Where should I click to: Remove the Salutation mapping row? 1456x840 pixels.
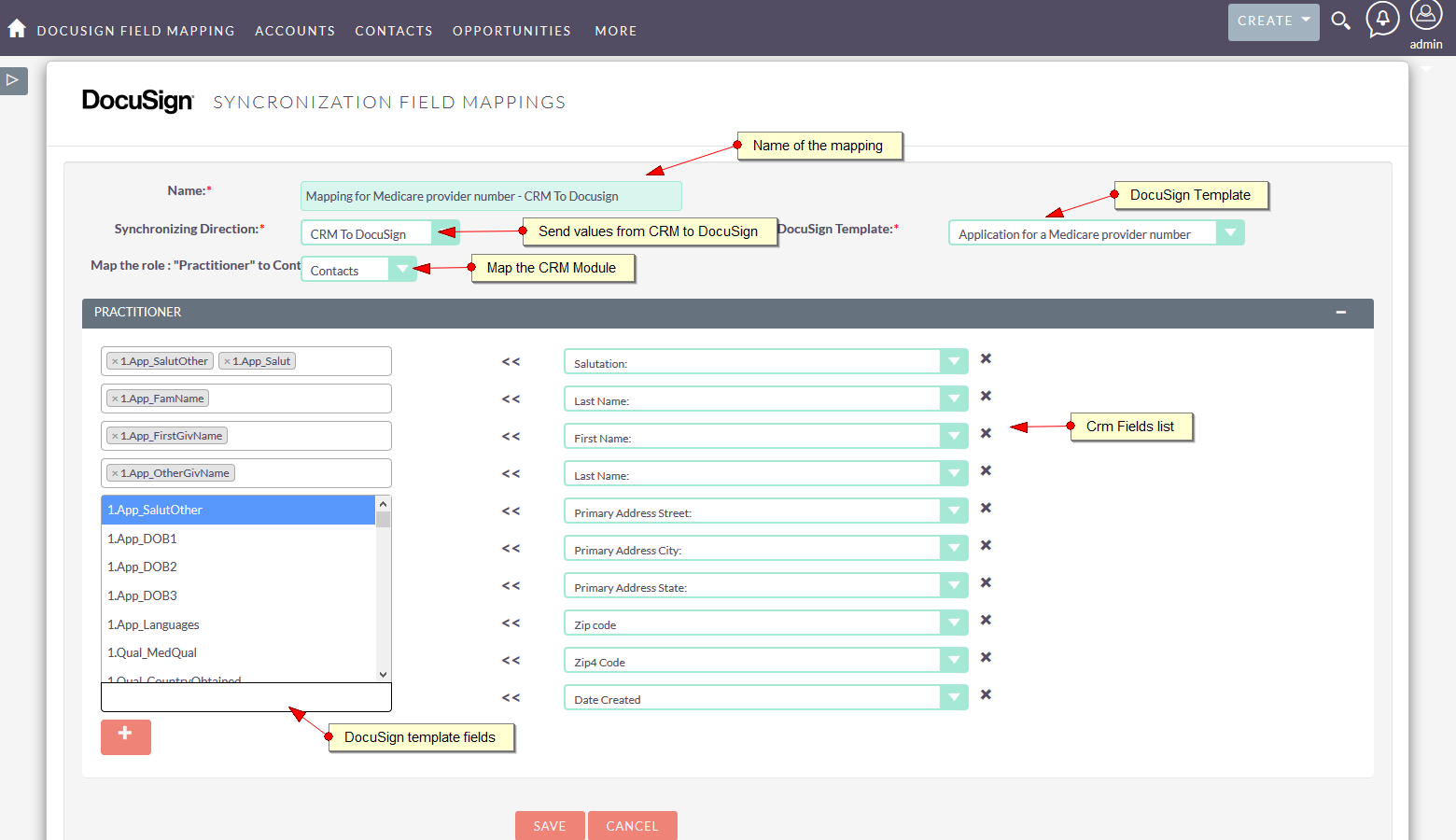pyautogui.click(x=986, y=358)
